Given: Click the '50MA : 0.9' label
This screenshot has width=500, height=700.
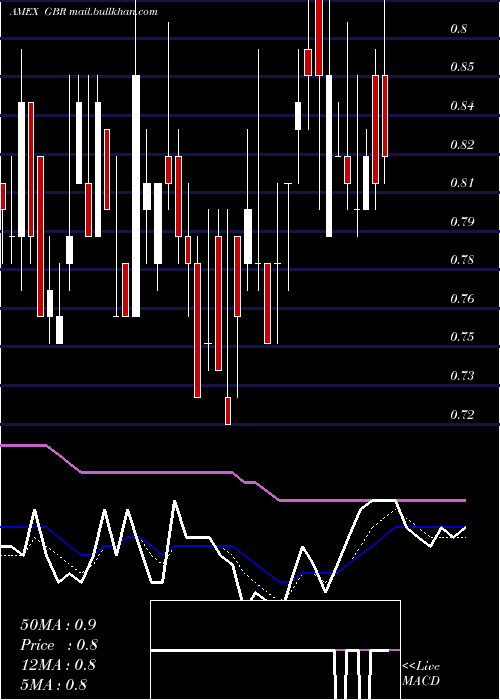Looking at the screenshot, I should tap(58, 625).
